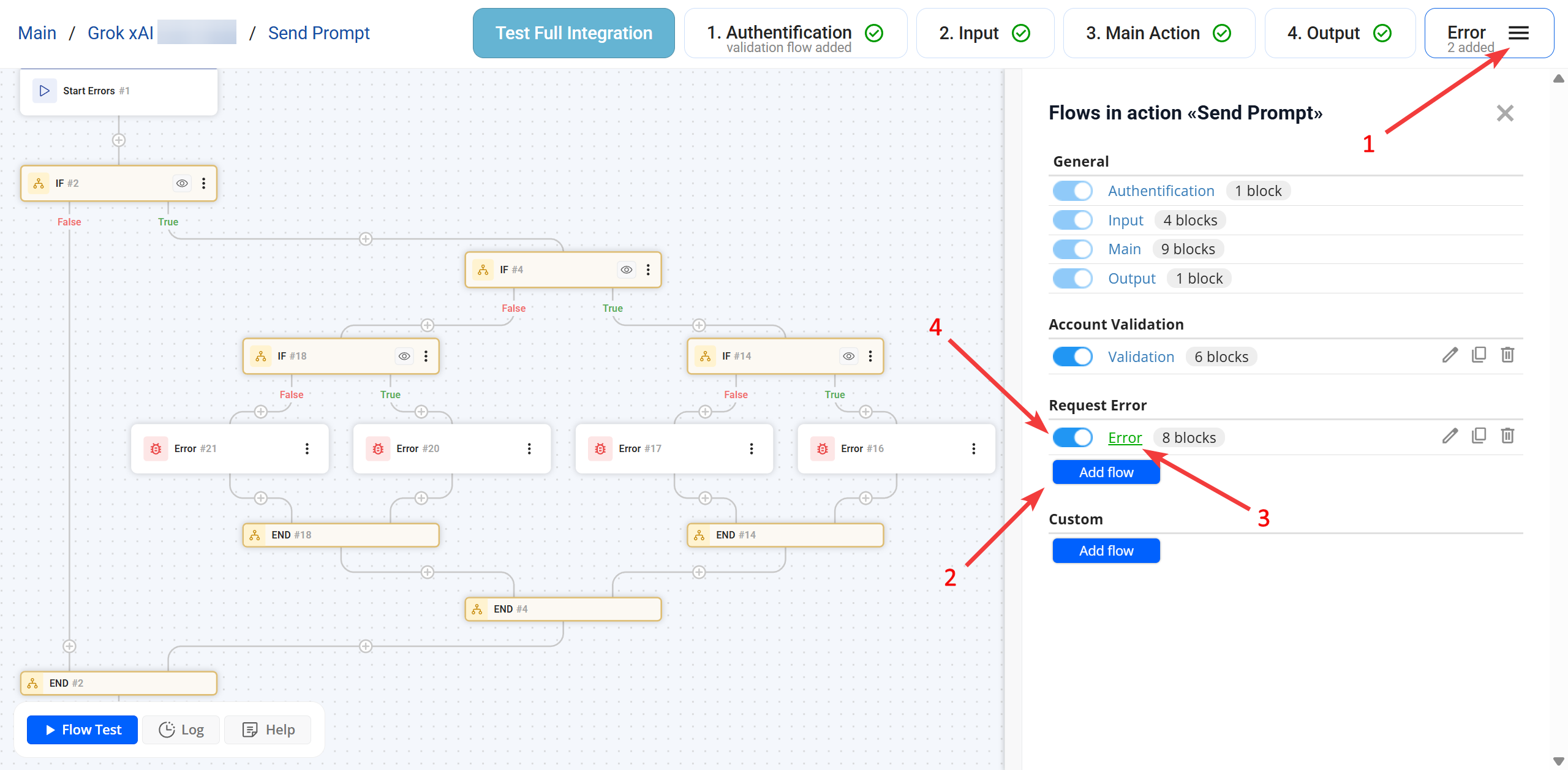The image size is (1568, 770).
Task: Open three-dot menu on IF #2
Action: coord(204,183)
